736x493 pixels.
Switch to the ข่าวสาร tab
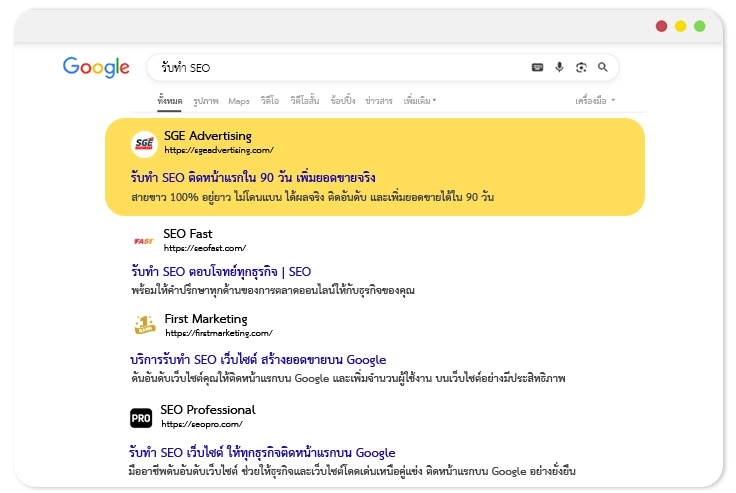click(379, 101)
